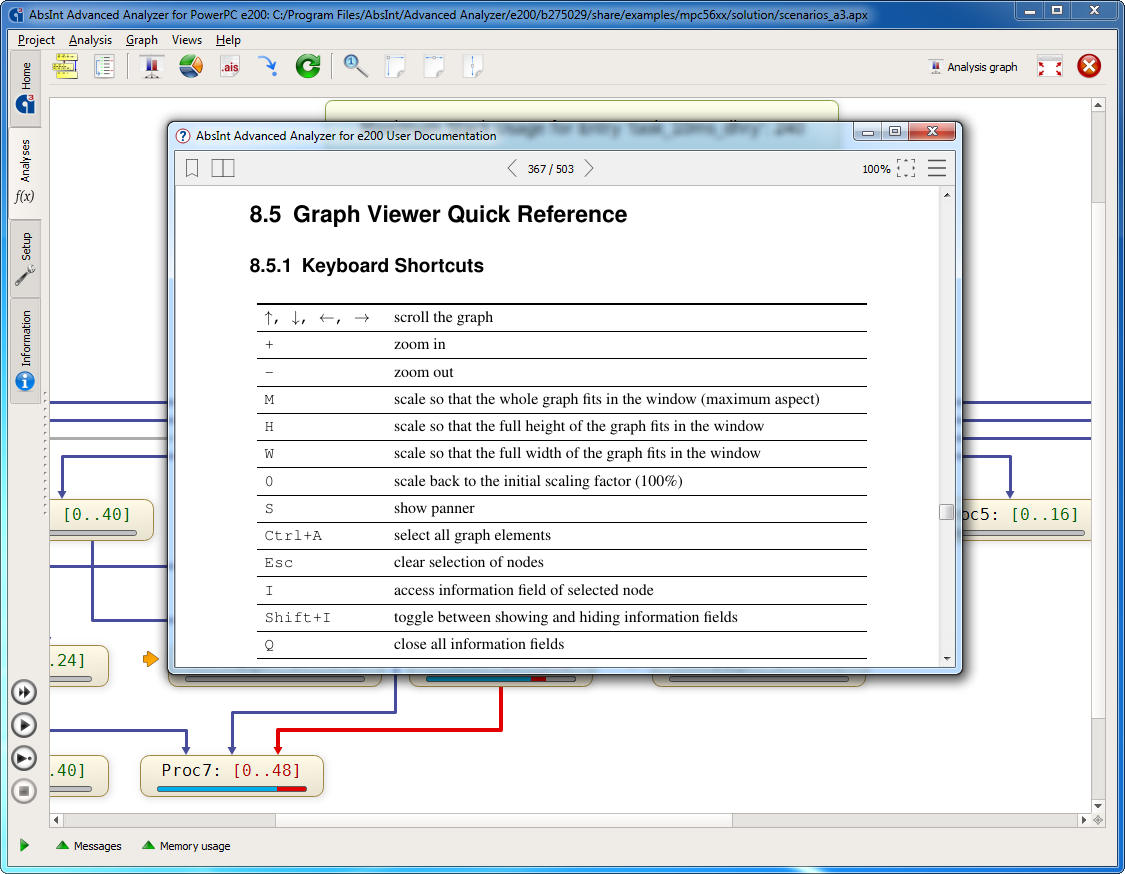Click the fit height page icon
The image size is (1125, 874).
(472, 67)
